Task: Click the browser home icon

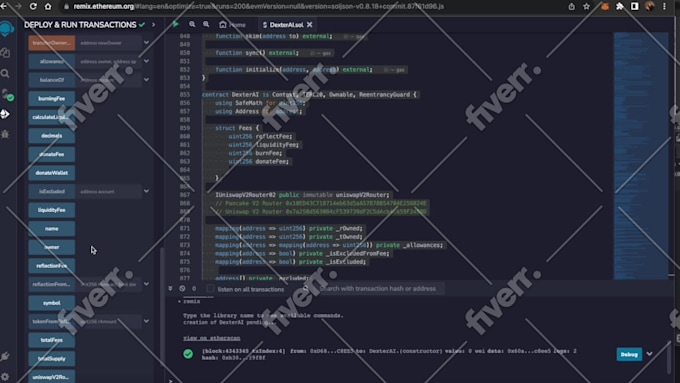Action: tap(48, 7)
